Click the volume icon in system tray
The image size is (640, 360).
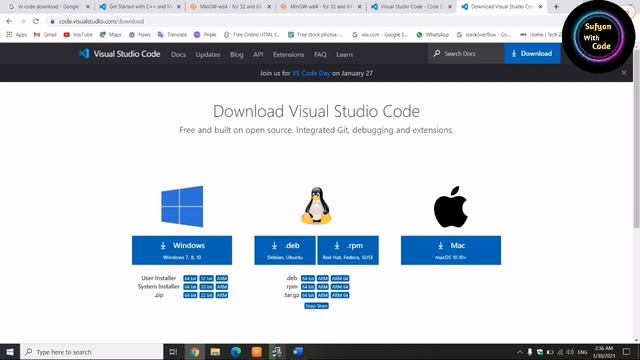[x=570, y=352]
